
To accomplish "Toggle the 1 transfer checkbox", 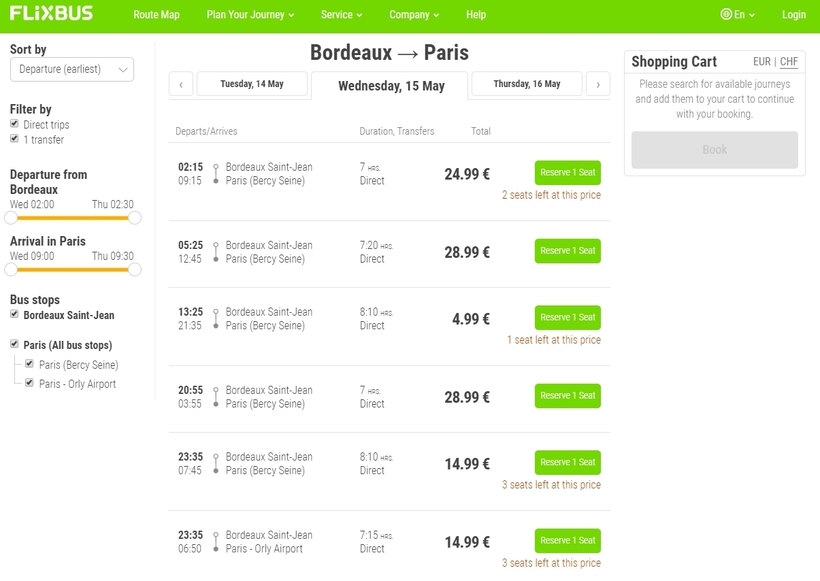I will (14, 139).
